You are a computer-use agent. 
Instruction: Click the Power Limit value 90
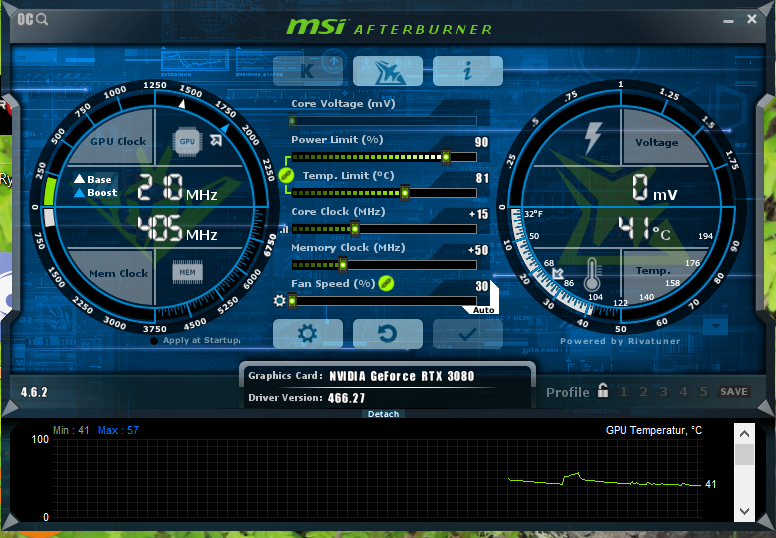[482, 143]
